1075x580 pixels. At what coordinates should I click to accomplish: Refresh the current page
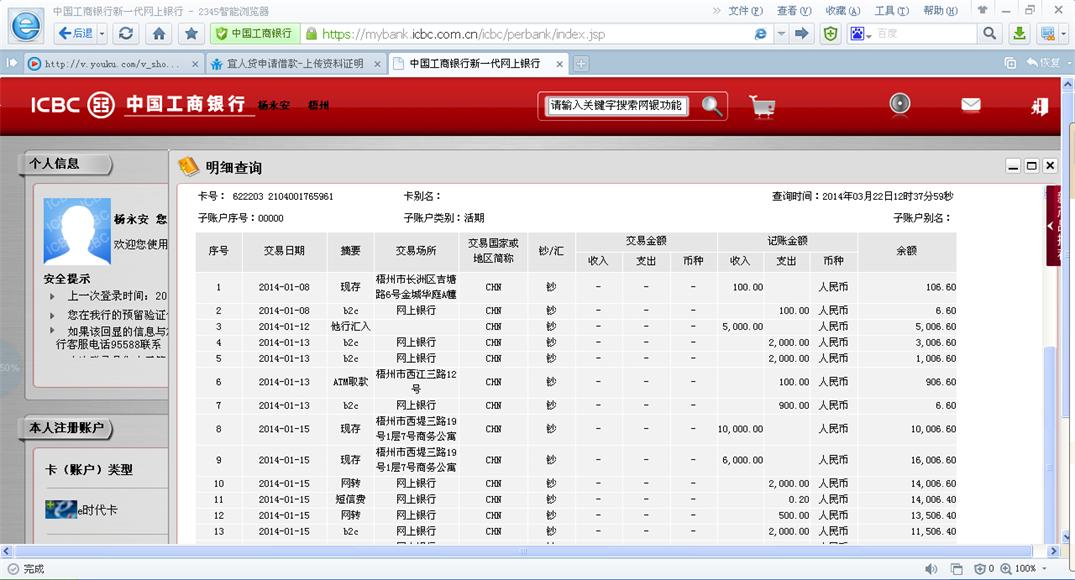pyautogui.click(x=126, y=33)
